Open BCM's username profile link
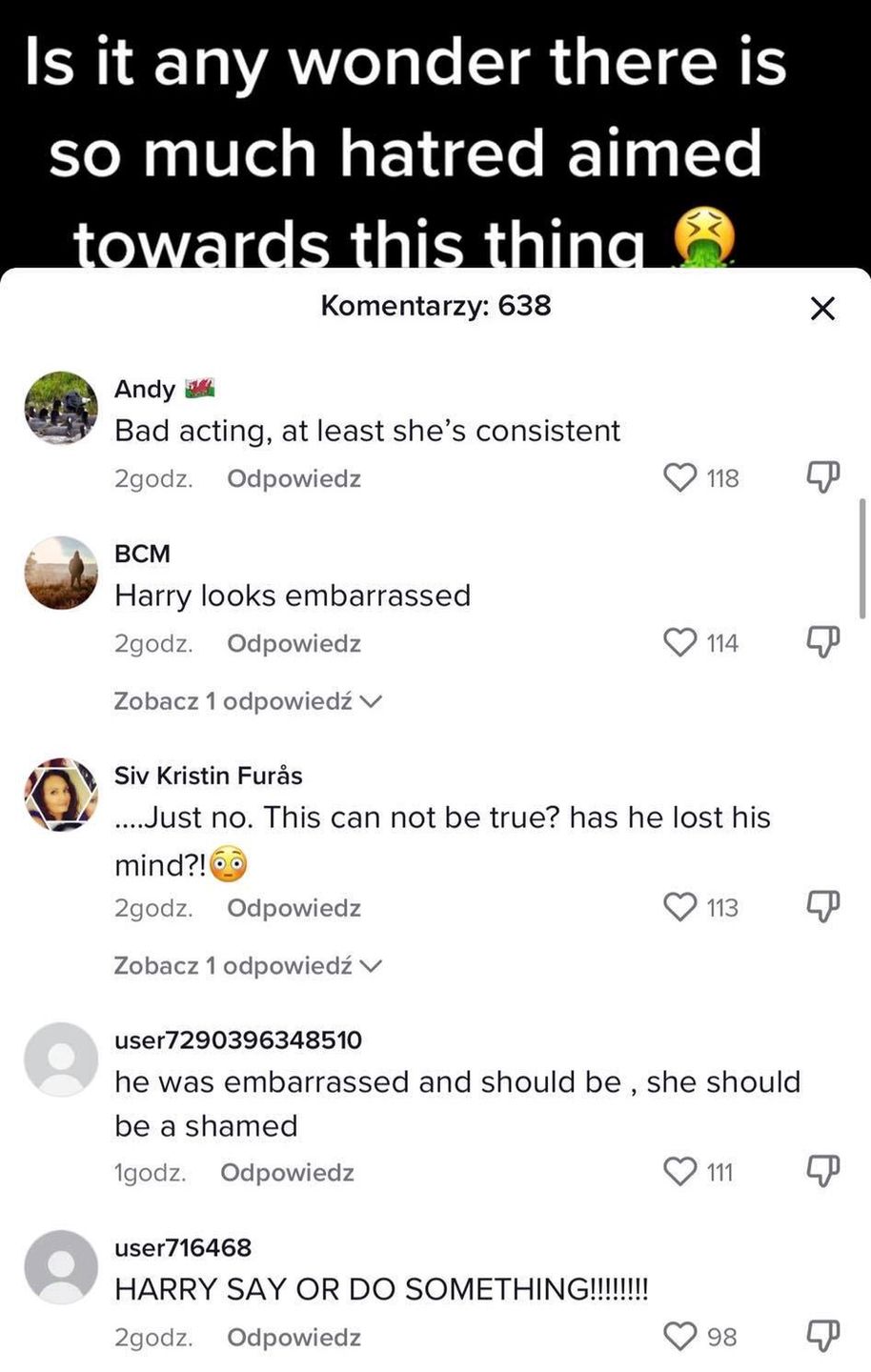 (x=142, y=554)
